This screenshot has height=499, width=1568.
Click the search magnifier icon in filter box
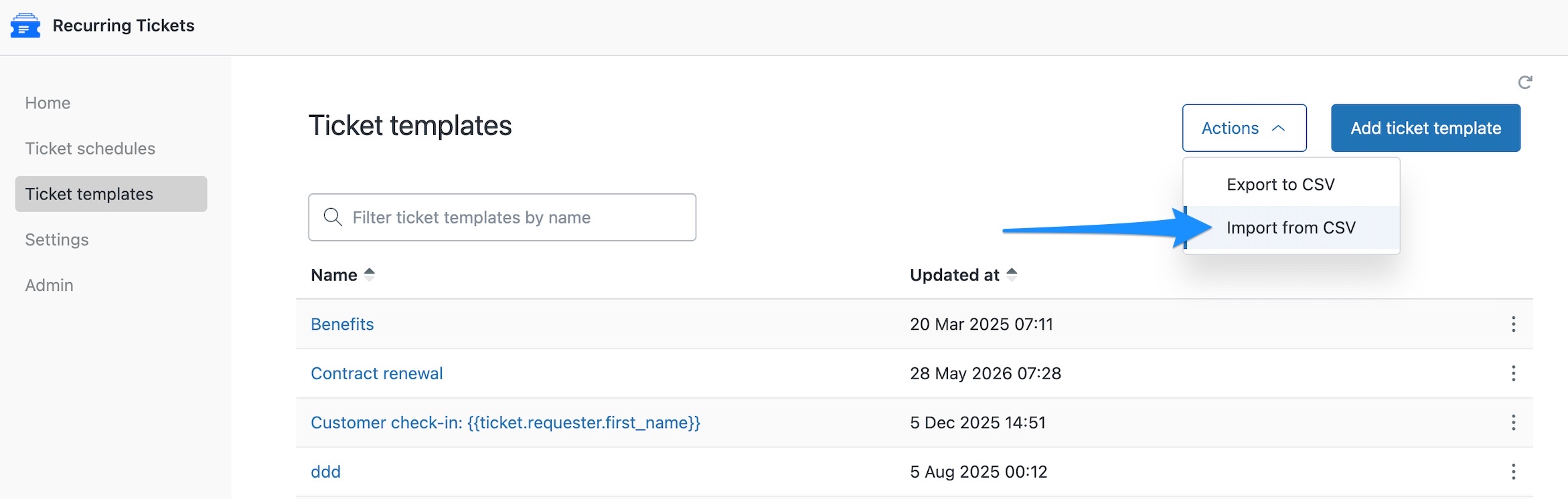click(x=333, y=217)
